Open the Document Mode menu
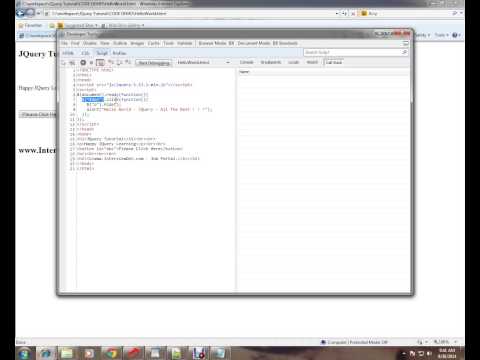Screen dimensions: 480x360 (267, 43)
